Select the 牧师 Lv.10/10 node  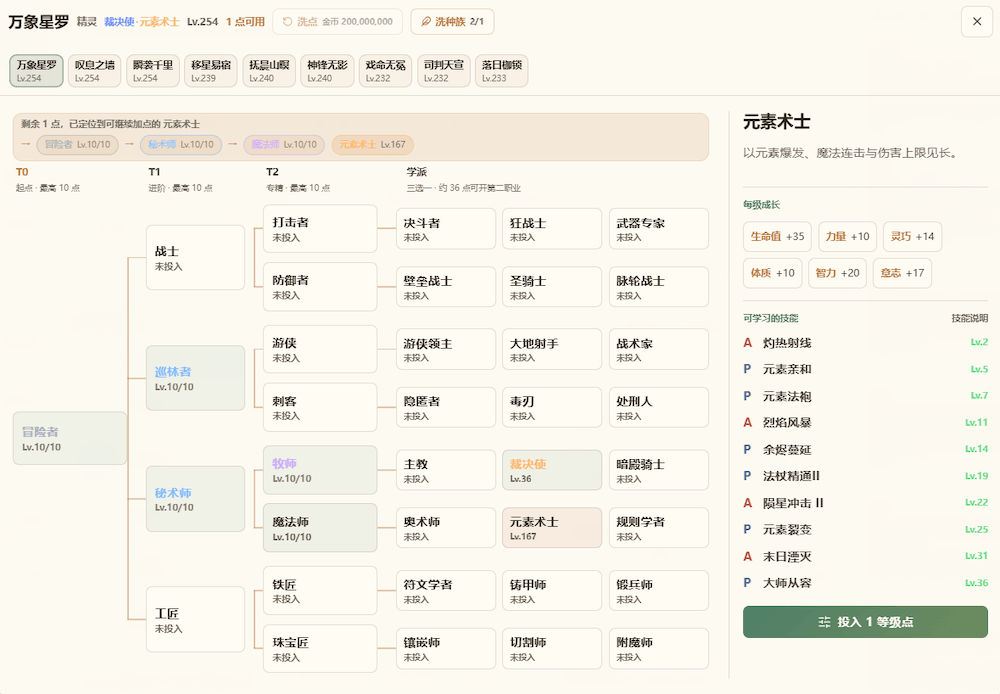[x=320, y=470]
